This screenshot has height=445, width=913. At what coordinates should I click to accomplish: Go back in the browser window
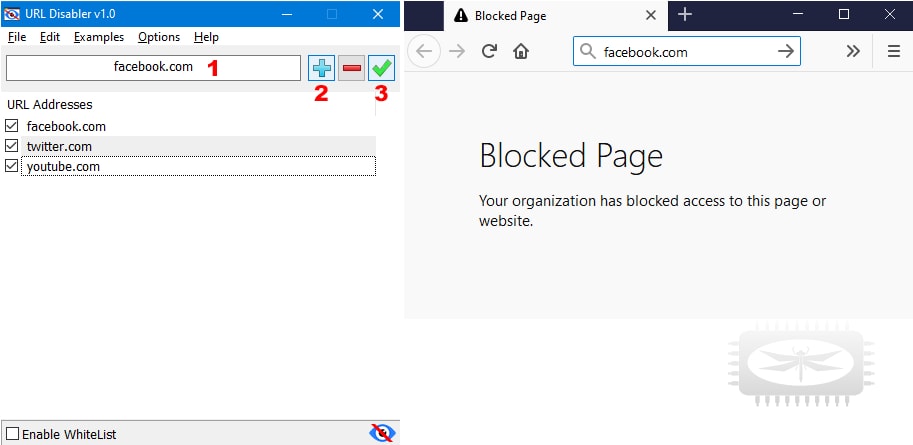click(x=424, y=51)
